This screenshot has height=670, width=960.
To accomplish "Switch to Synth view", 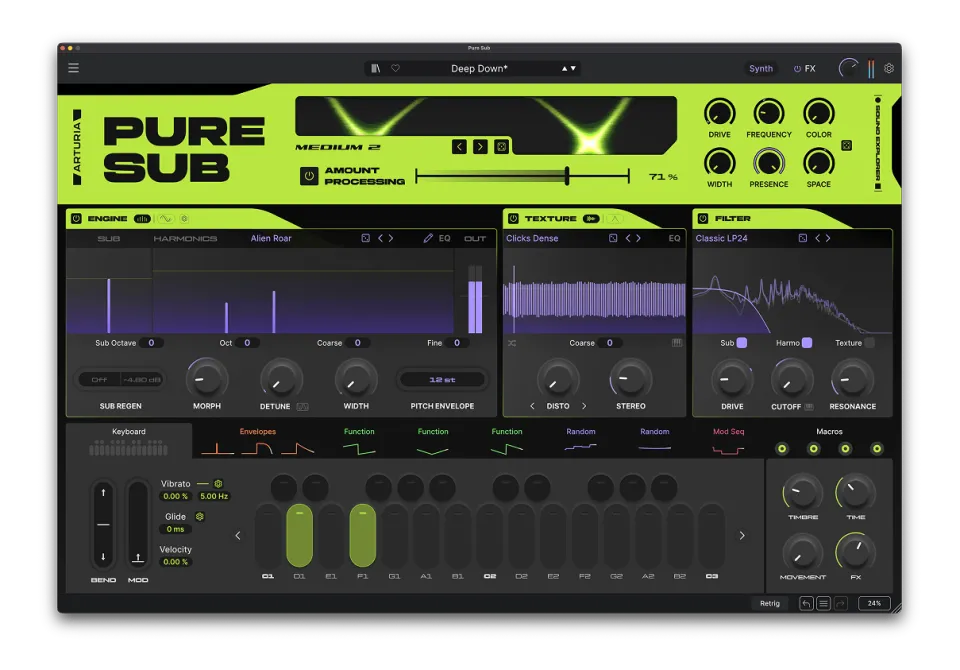I will click(x=761, y=69).
